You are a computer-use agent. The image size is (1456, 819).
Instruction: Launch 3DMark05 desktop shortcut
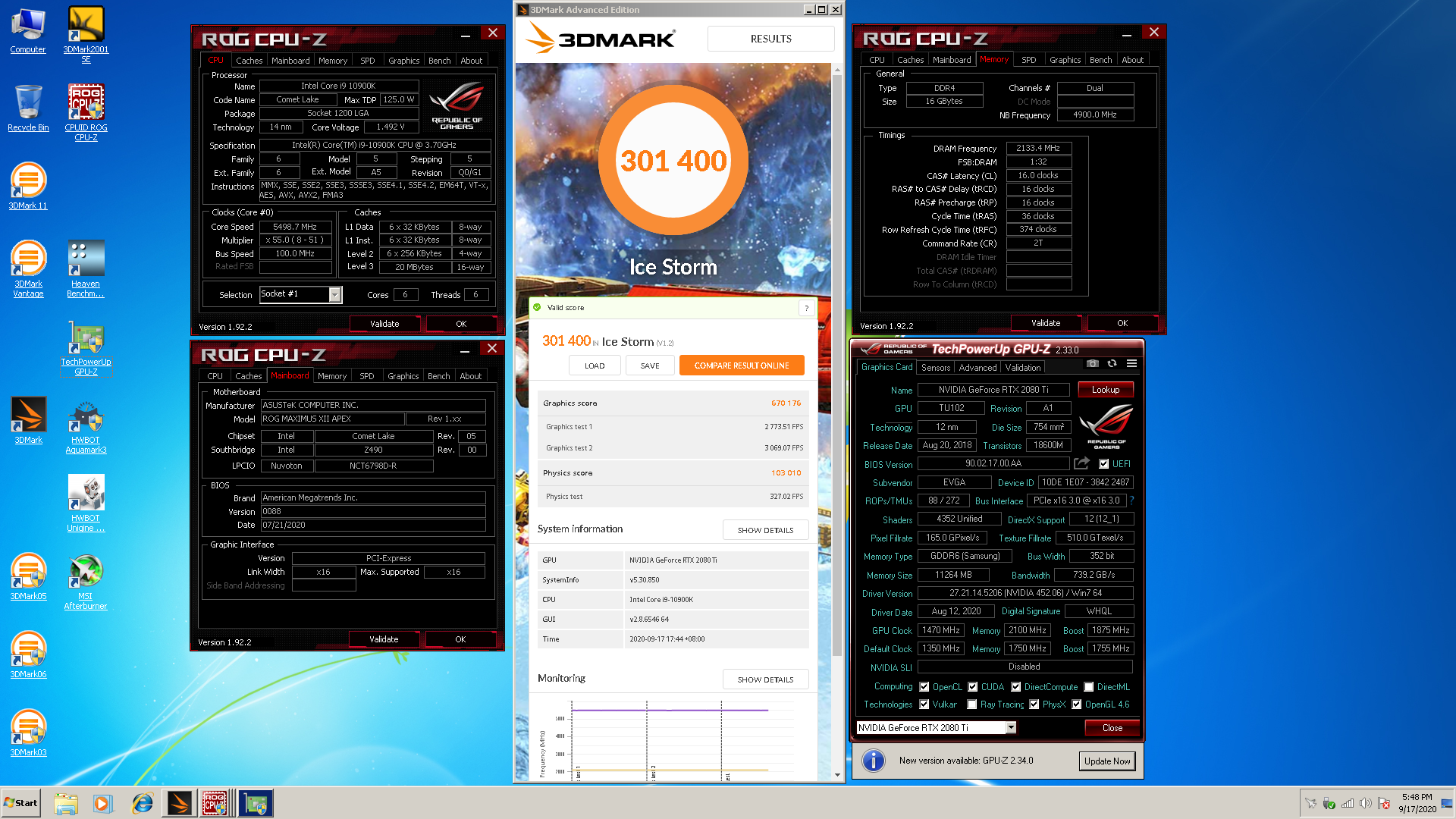(x=28, y=576)
